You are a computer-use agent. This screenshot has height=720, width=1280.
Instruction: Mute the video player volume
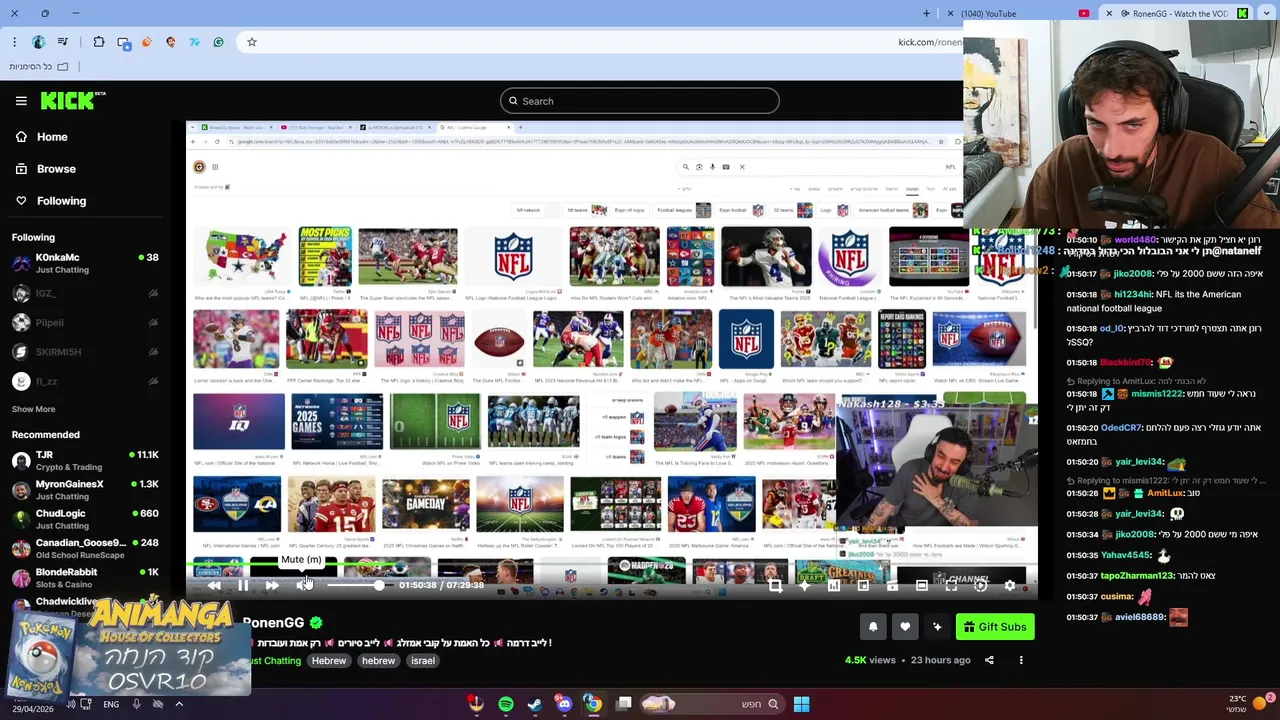[302, 586]
